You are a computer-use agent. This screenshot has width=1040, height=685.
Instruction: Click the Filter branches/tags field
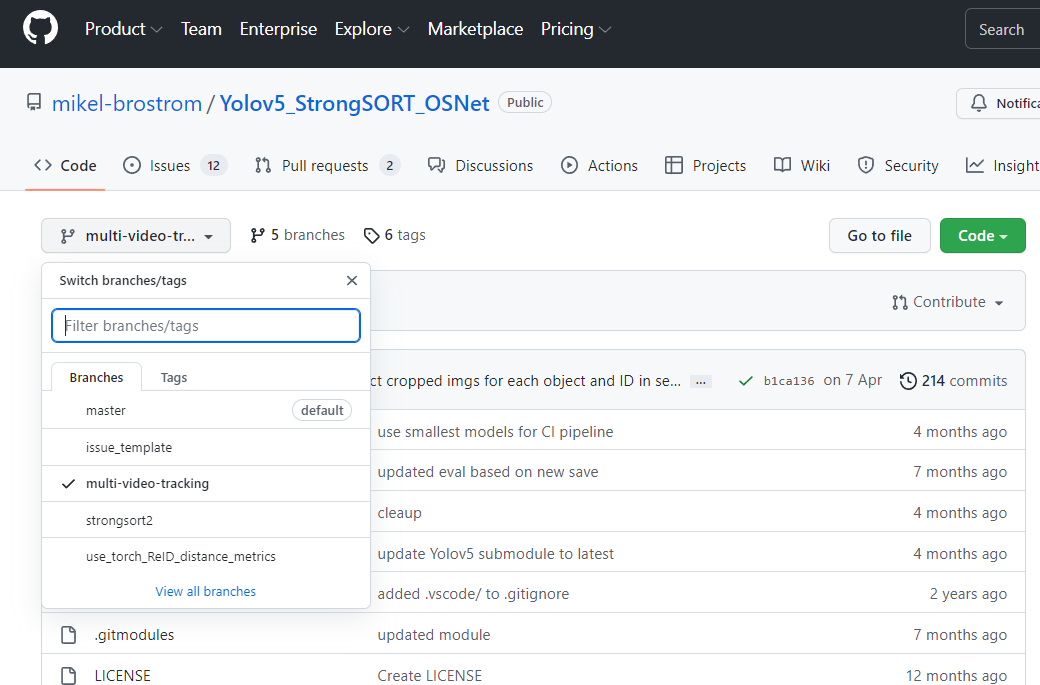tap(206, 326)
